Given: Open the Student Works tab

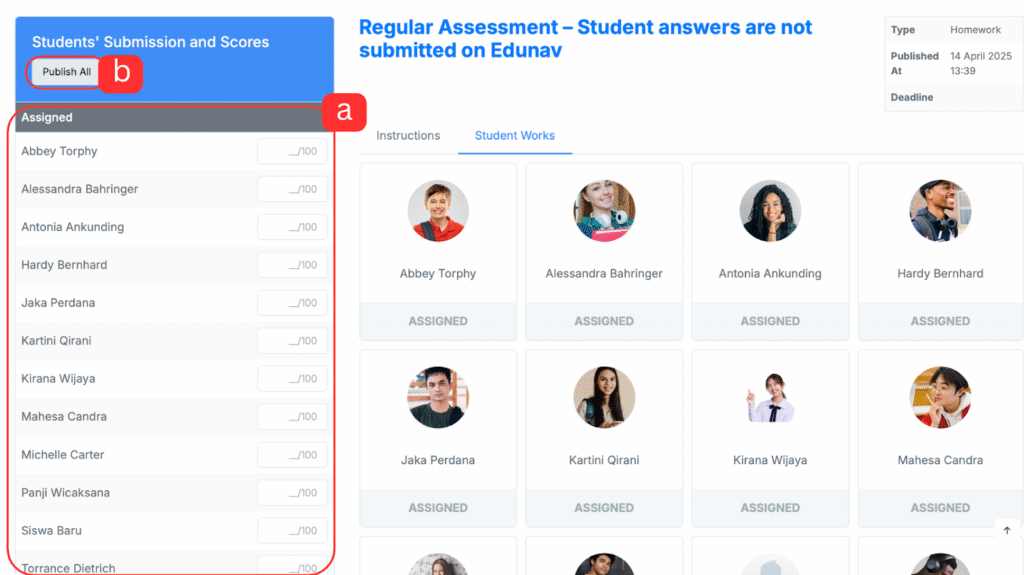Looking at the screenshot, I should (515, 136).
